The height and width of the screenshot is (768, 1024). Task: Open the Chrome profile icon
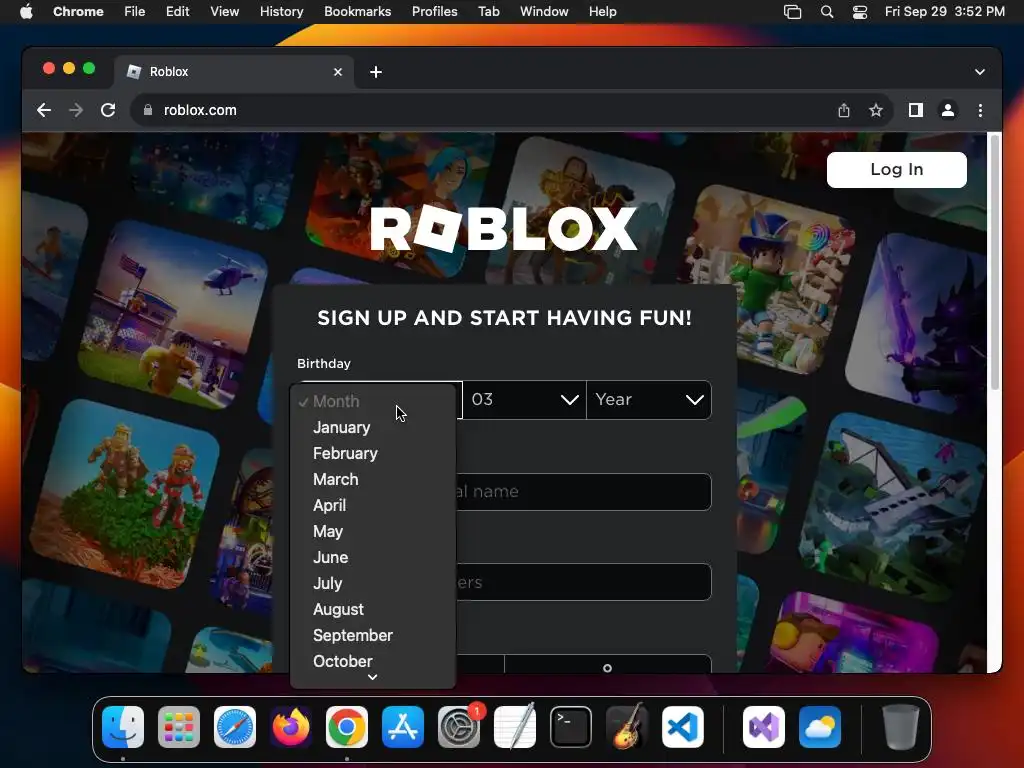pos(948,110)
